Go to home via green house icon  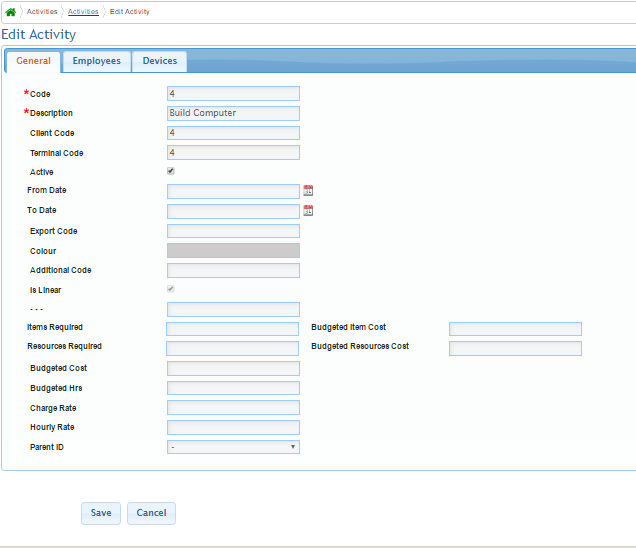coord(11,12)
